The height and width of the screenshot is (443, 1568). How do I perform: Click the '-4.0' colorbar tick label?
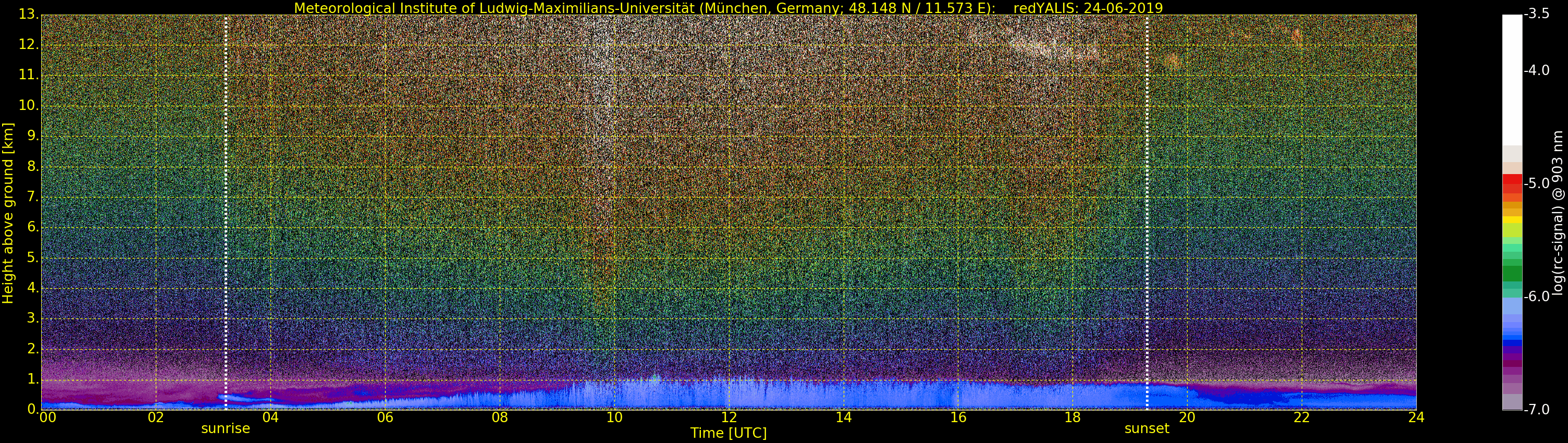[x=1537, y=70]
